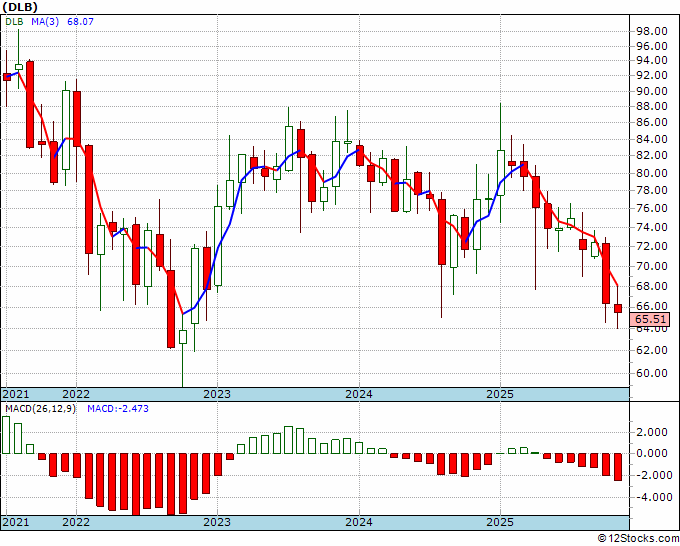This screenshot has height=546, width=680.
Task: Click 2023 on the MACD panel time axis
Action: coord(217,522)
